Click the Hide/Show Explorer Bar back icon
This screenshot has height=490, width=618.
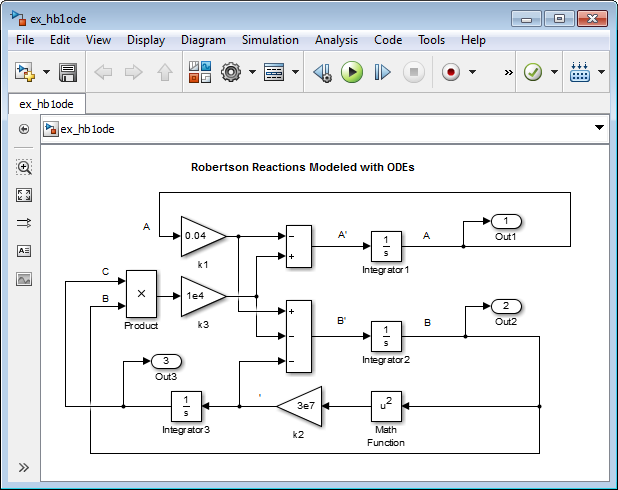point(24,129)
